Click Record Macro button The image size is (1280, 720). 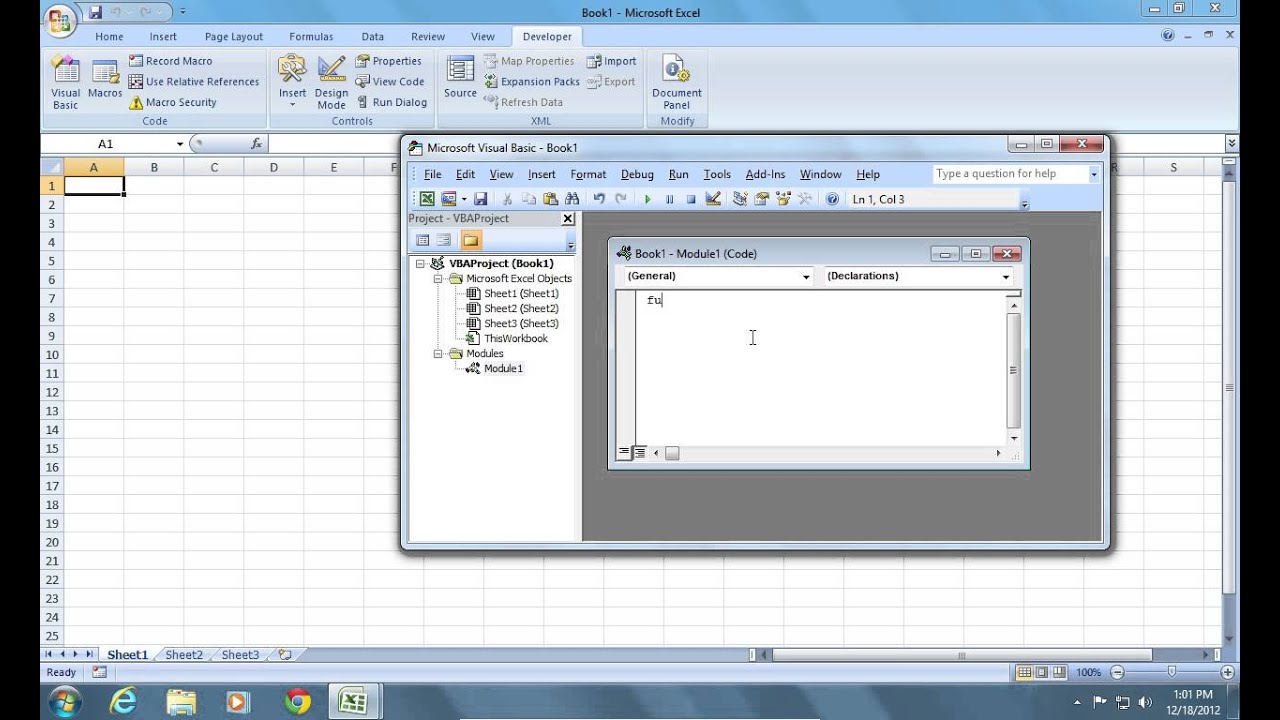[x=170, y=61]
